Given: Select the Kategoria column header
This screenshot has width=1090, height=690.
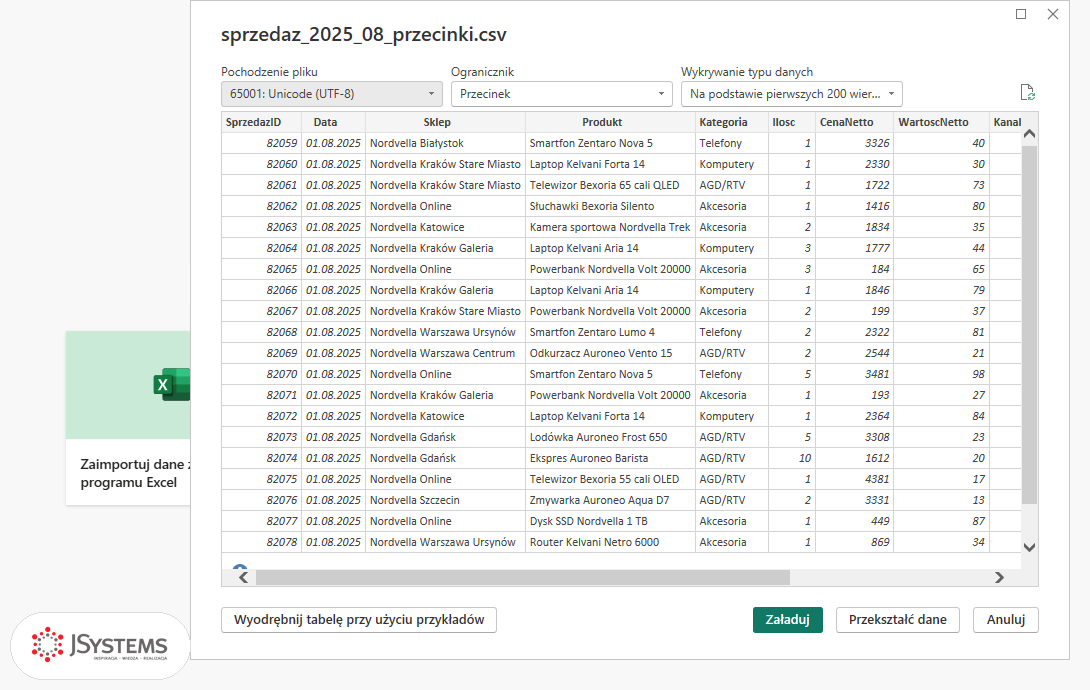Looking at the screenshot, I should click(731, 122).
